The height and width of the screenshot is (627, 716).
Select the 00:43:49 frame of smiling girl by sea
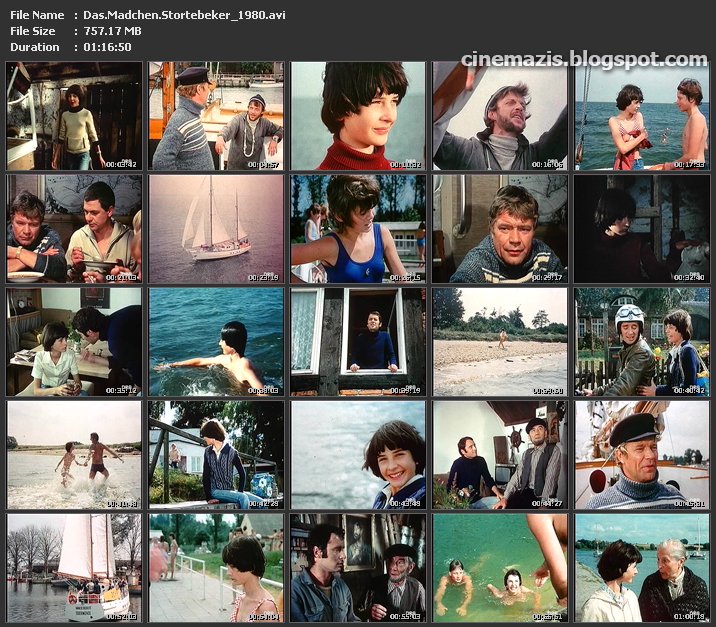pos(358,455)
